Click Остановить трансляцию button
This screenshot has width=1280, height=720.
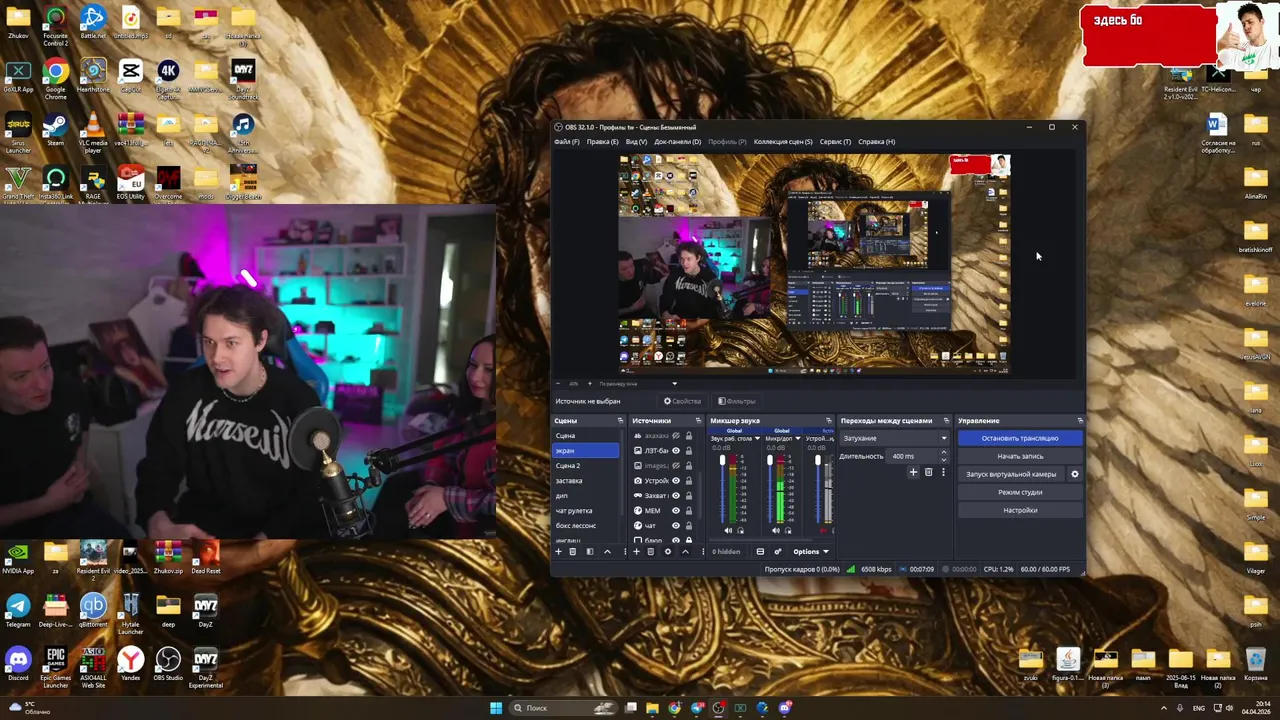tap(1020, 438)
